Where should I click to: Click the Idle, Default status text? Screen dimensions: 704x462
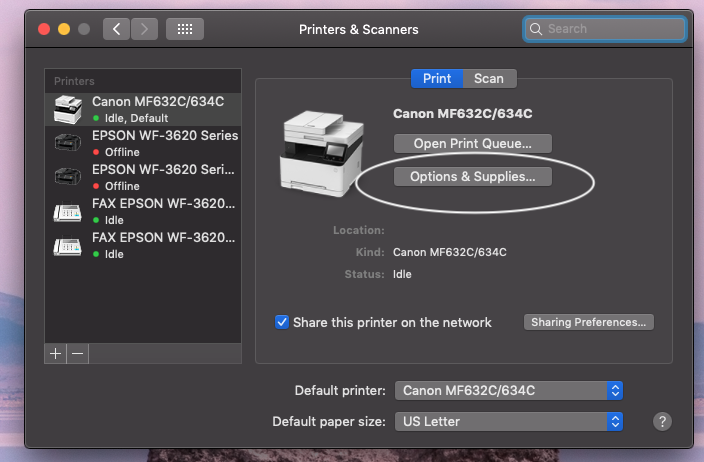(136, 118)
